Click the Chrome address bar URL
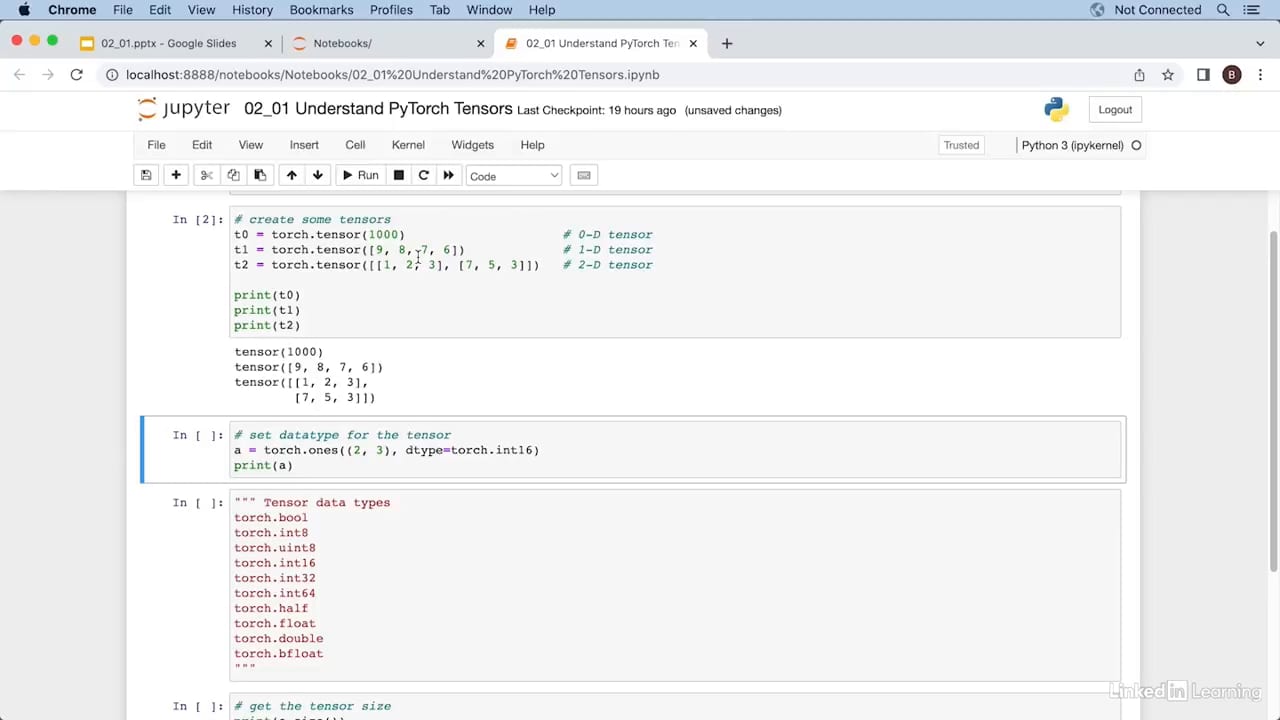Viewport: 1280px width, 720px height. tap(392, 75)
